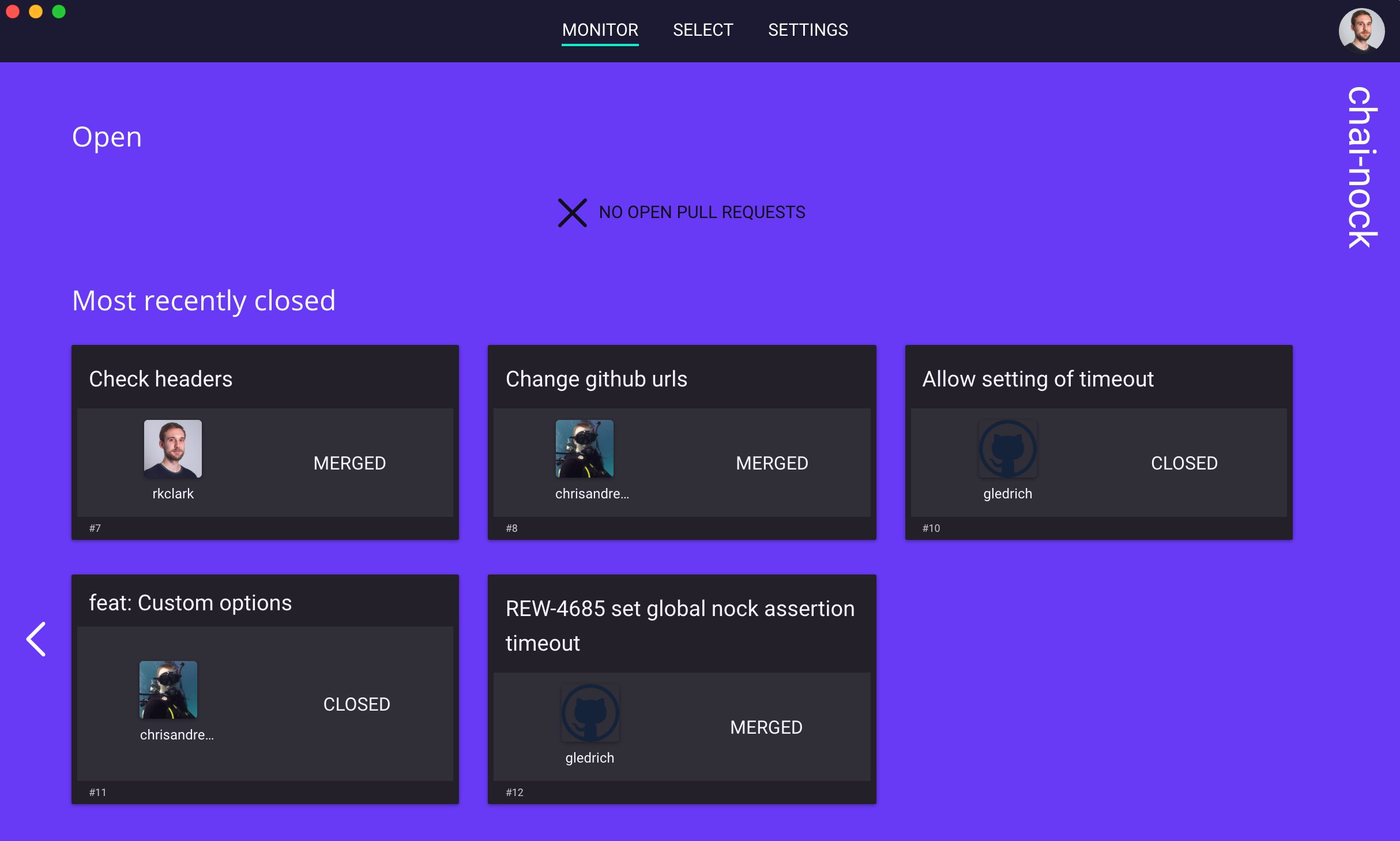Click chrisandre avatar on Change github urls card
The image size is (1400, 841).
[584, 449]
